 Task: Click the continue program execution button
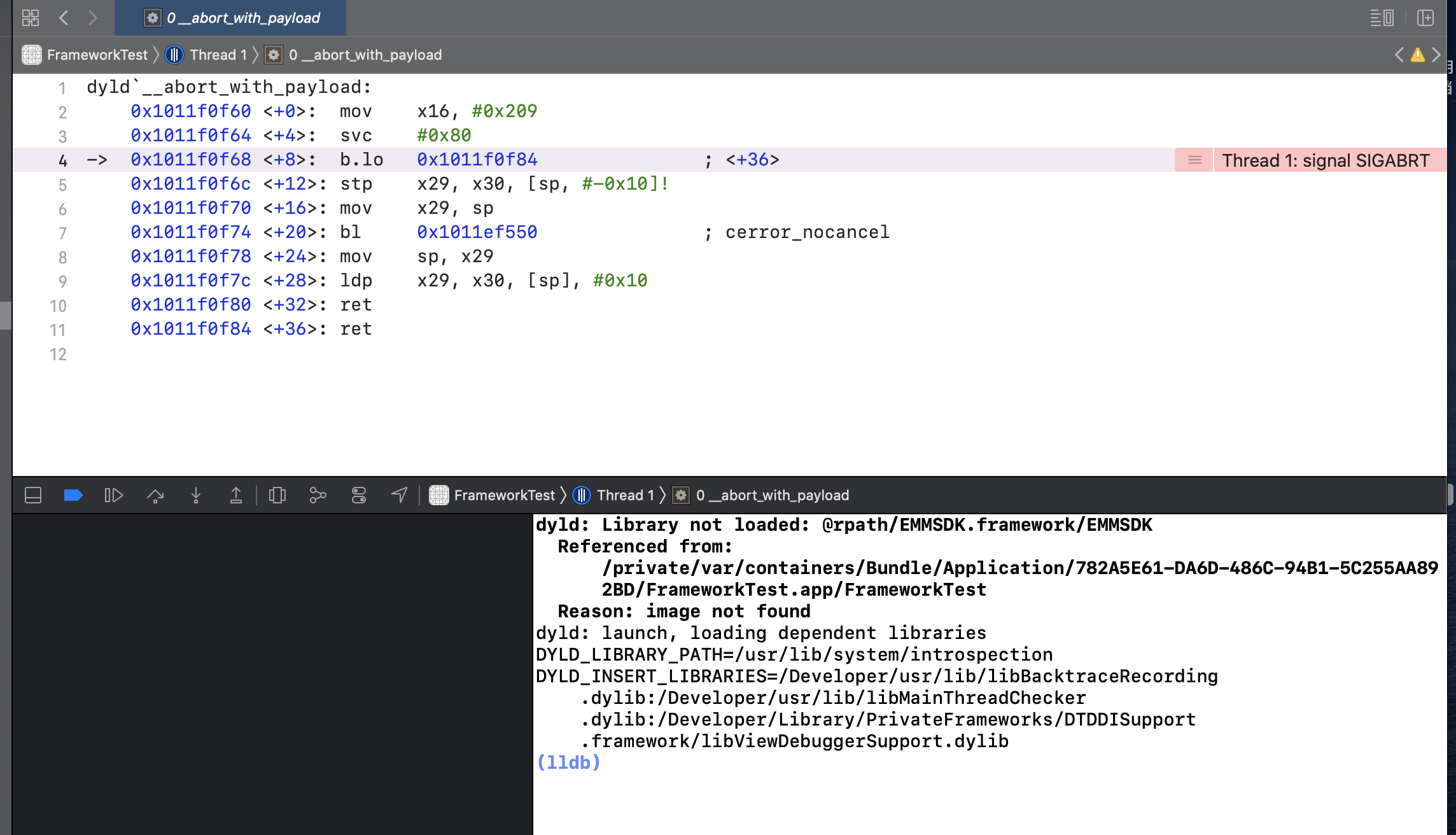[113, 495]
